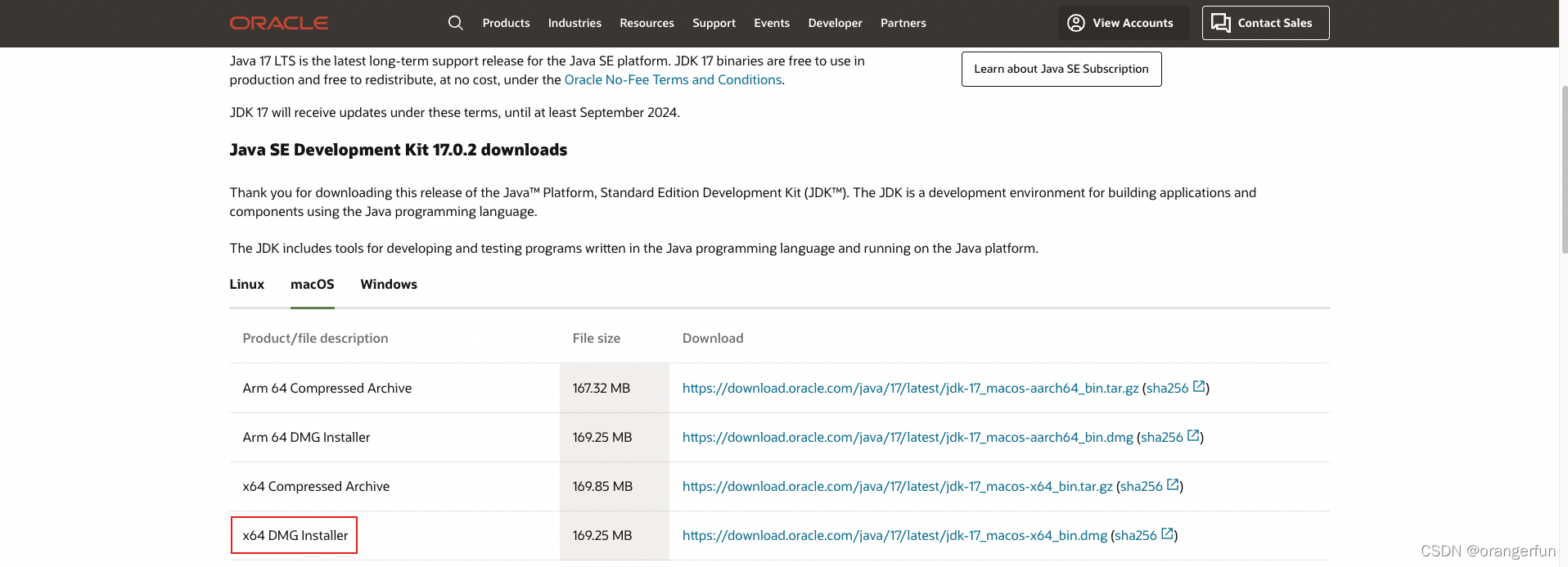Open sha256 link for Arm 64 Compressed Archive
Screen dimensions: 1568x567
coord(1168,388)
